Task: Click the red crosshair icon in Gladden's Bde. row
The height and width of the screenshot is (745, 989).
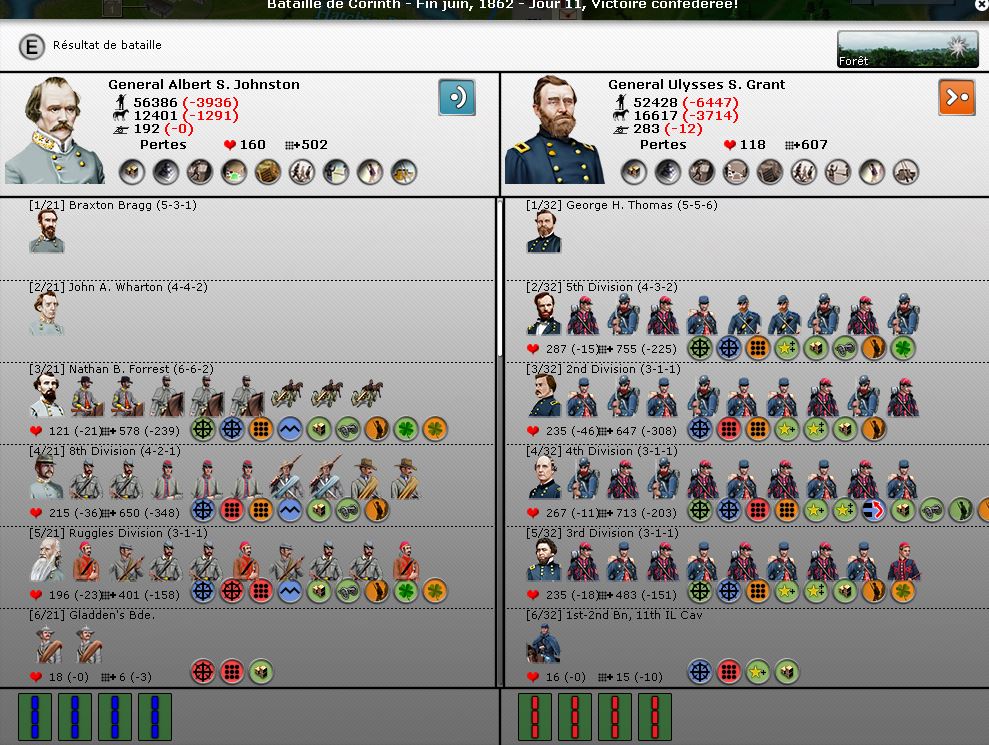Action: pyautogui.click(x=203, y=672)
